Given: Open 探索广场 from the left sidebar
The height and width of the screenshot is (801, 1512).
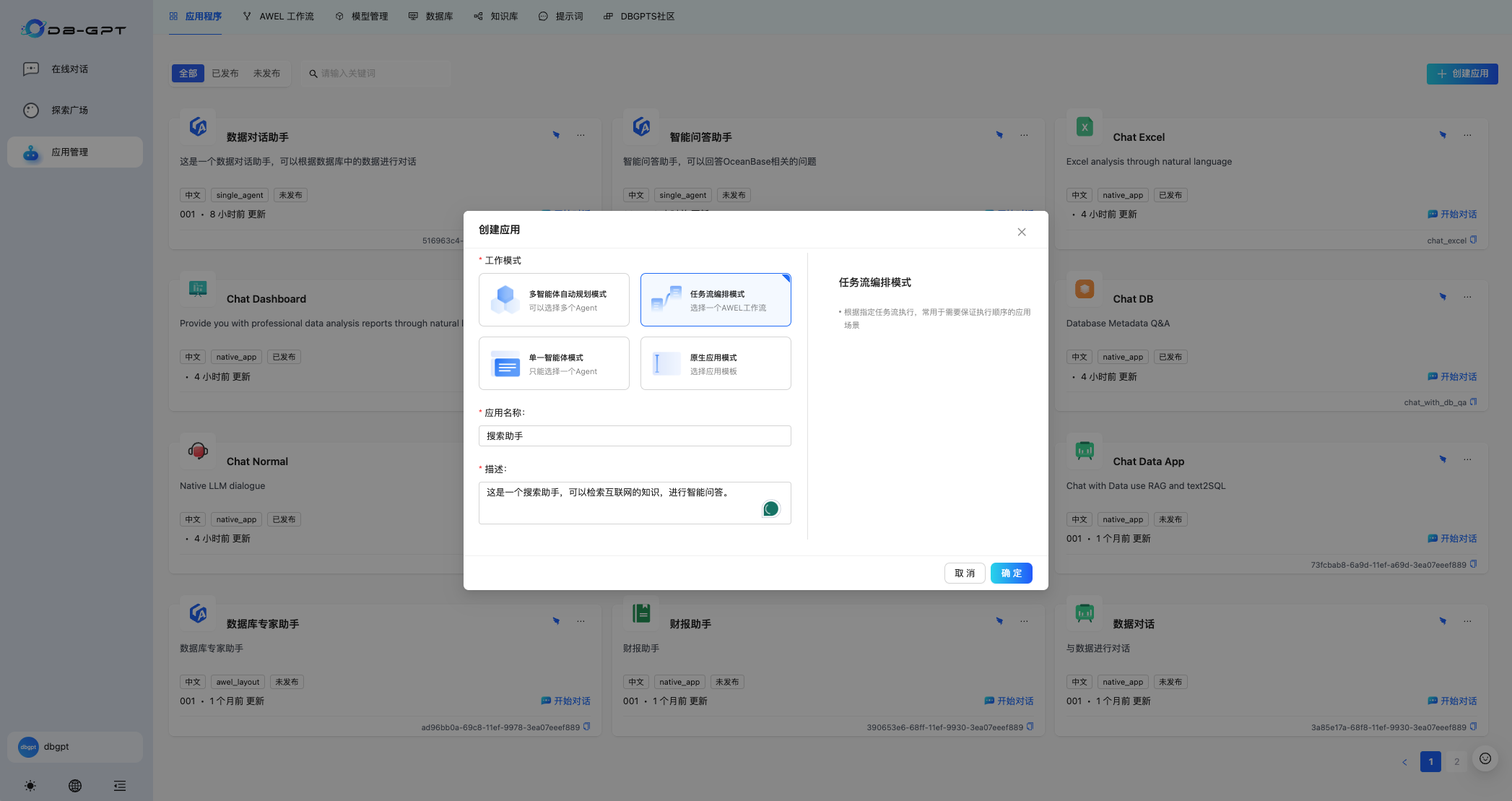Looking at the screenshot, I should pos(70,110).
